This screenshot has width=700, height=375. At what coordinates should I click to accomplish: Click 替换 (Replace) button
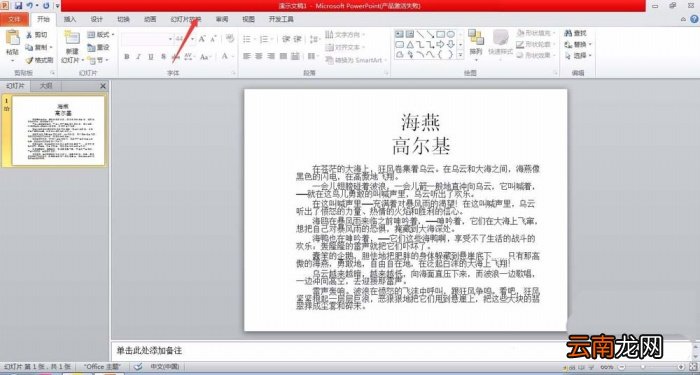578,45
